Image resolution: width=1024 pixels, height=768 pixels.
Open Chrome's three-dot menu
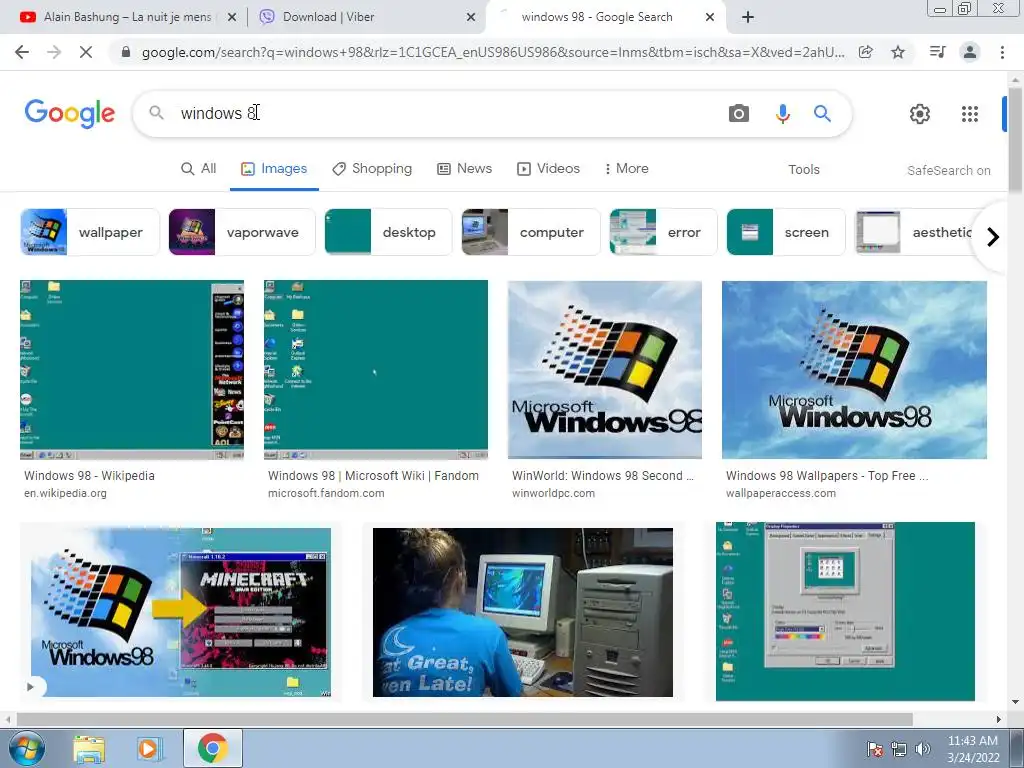click(1002, 52)
